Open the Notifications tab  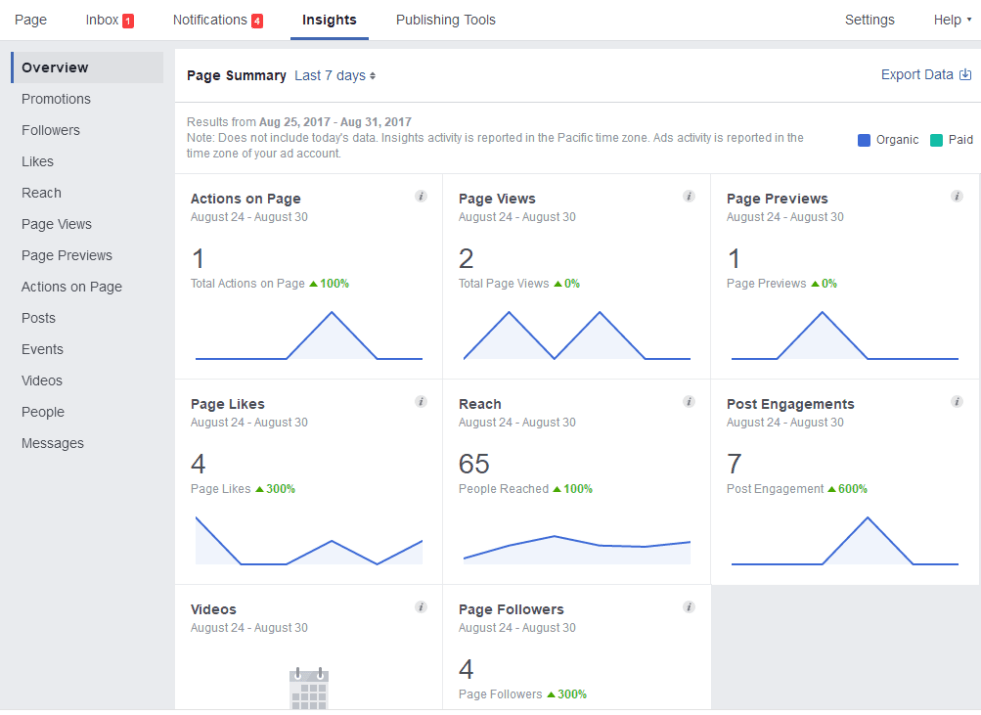(x=217, y=20)
